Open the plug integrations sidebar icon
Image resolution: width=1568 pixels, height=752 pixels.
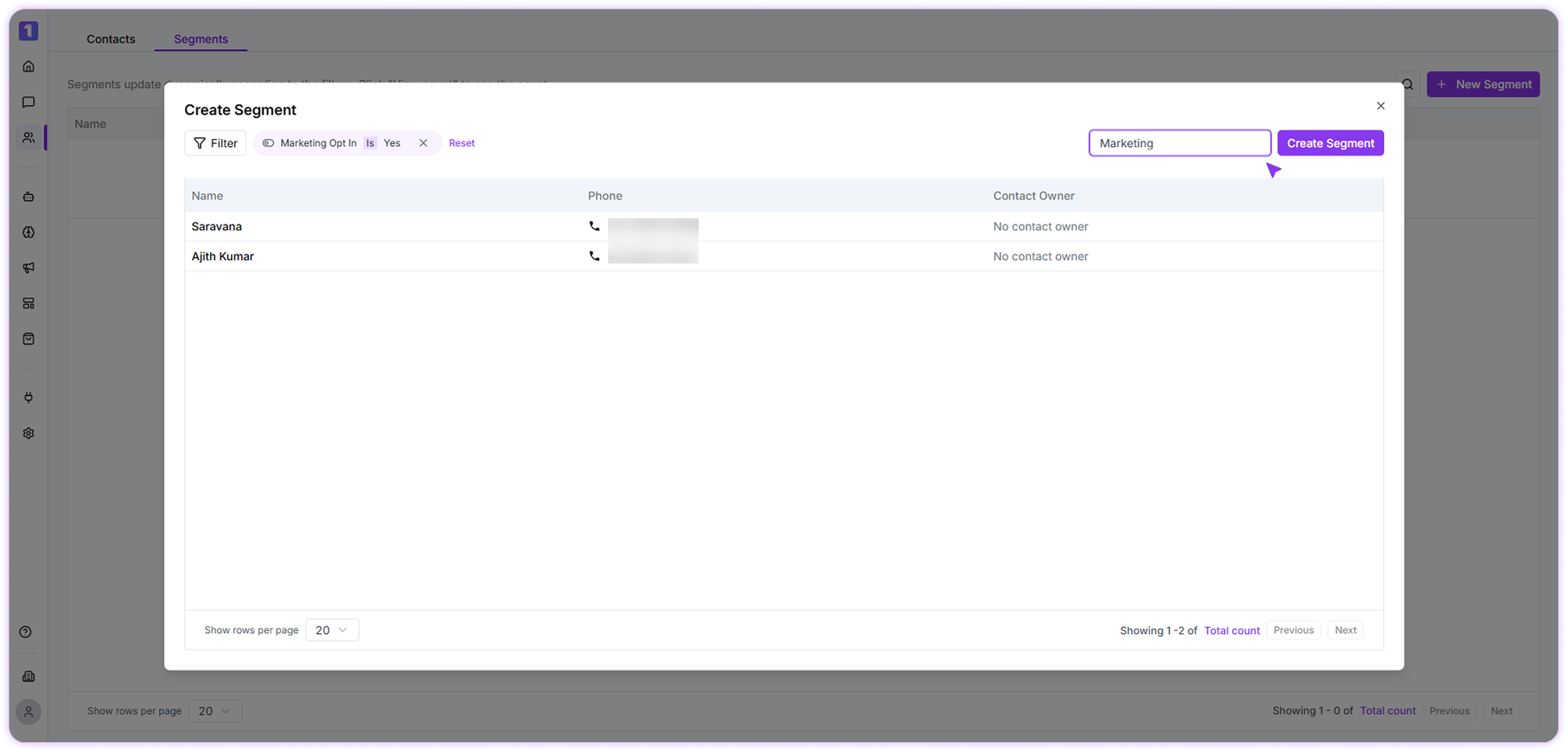(x=28, y=397)
